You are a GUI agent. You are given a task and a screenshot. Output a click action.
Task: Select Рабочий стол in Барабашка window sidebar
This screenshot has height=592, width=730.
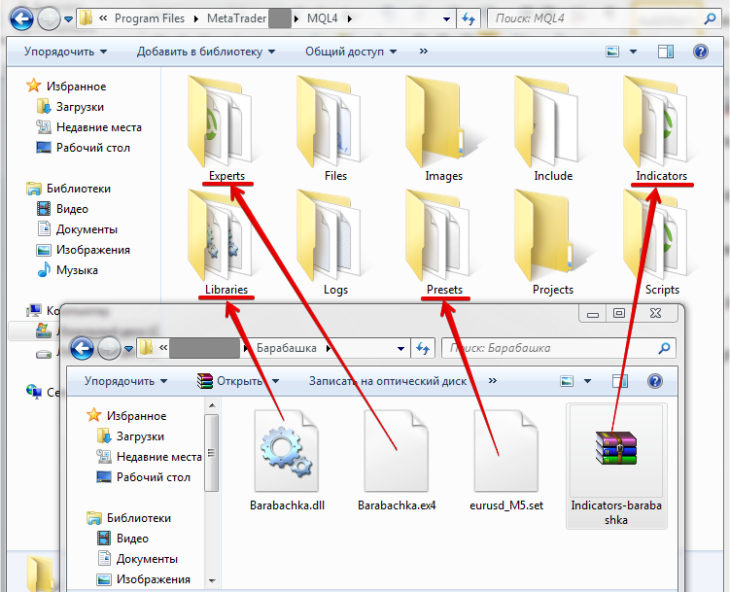click(143, 477)
